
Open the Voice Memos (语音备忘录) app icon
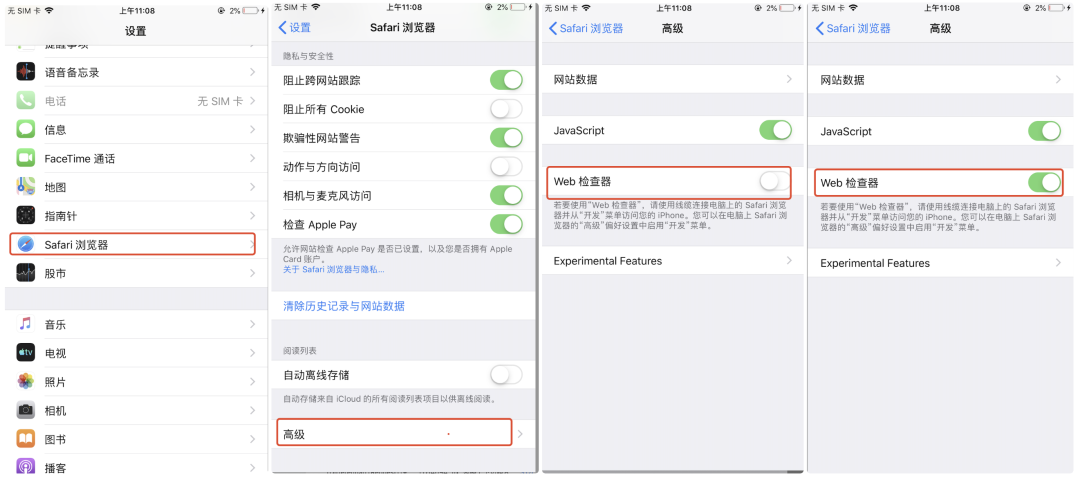click(26, 72)
